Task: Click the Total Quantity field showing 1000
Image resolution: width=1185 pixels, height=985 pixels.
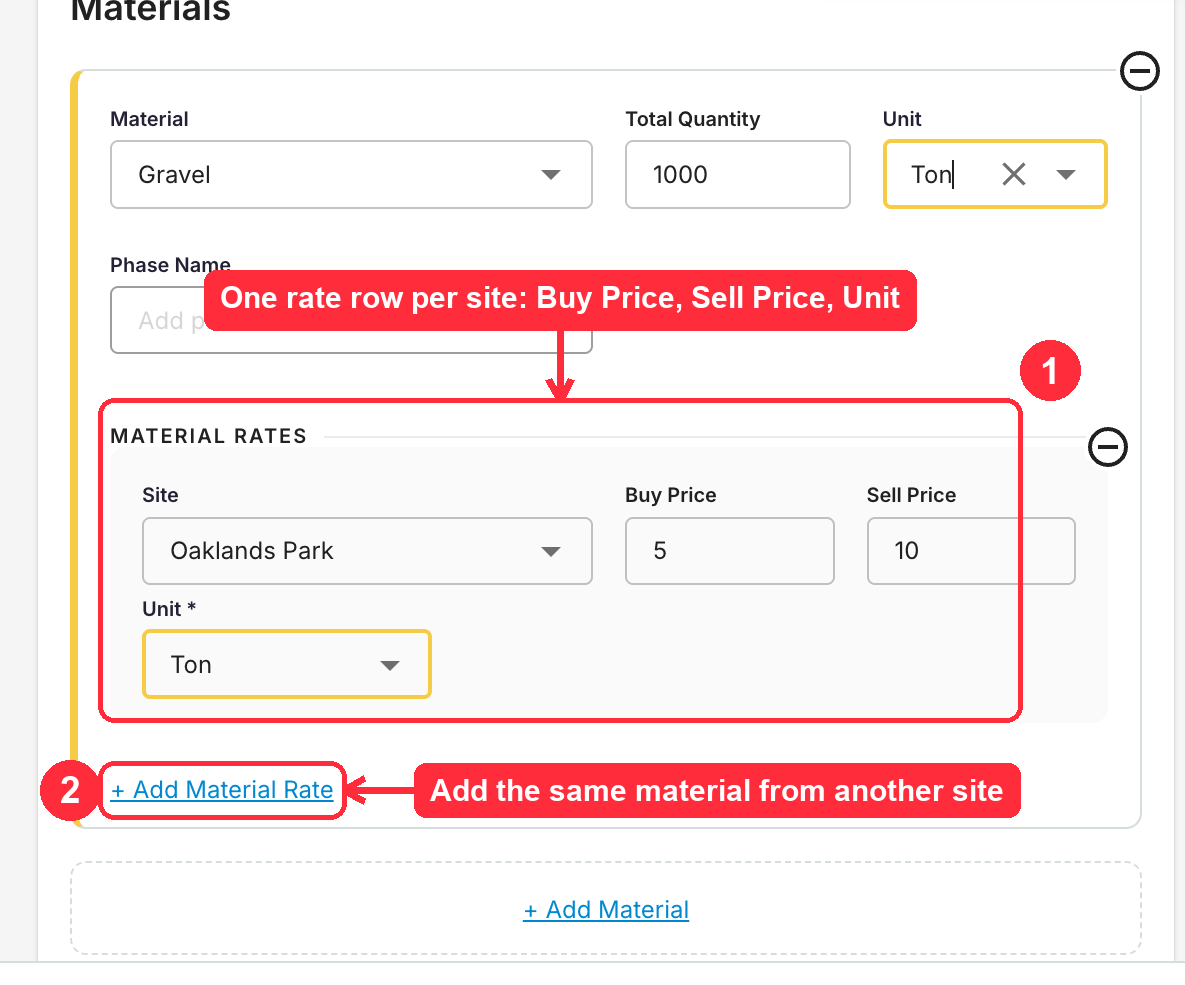Action: coord(738,175)
